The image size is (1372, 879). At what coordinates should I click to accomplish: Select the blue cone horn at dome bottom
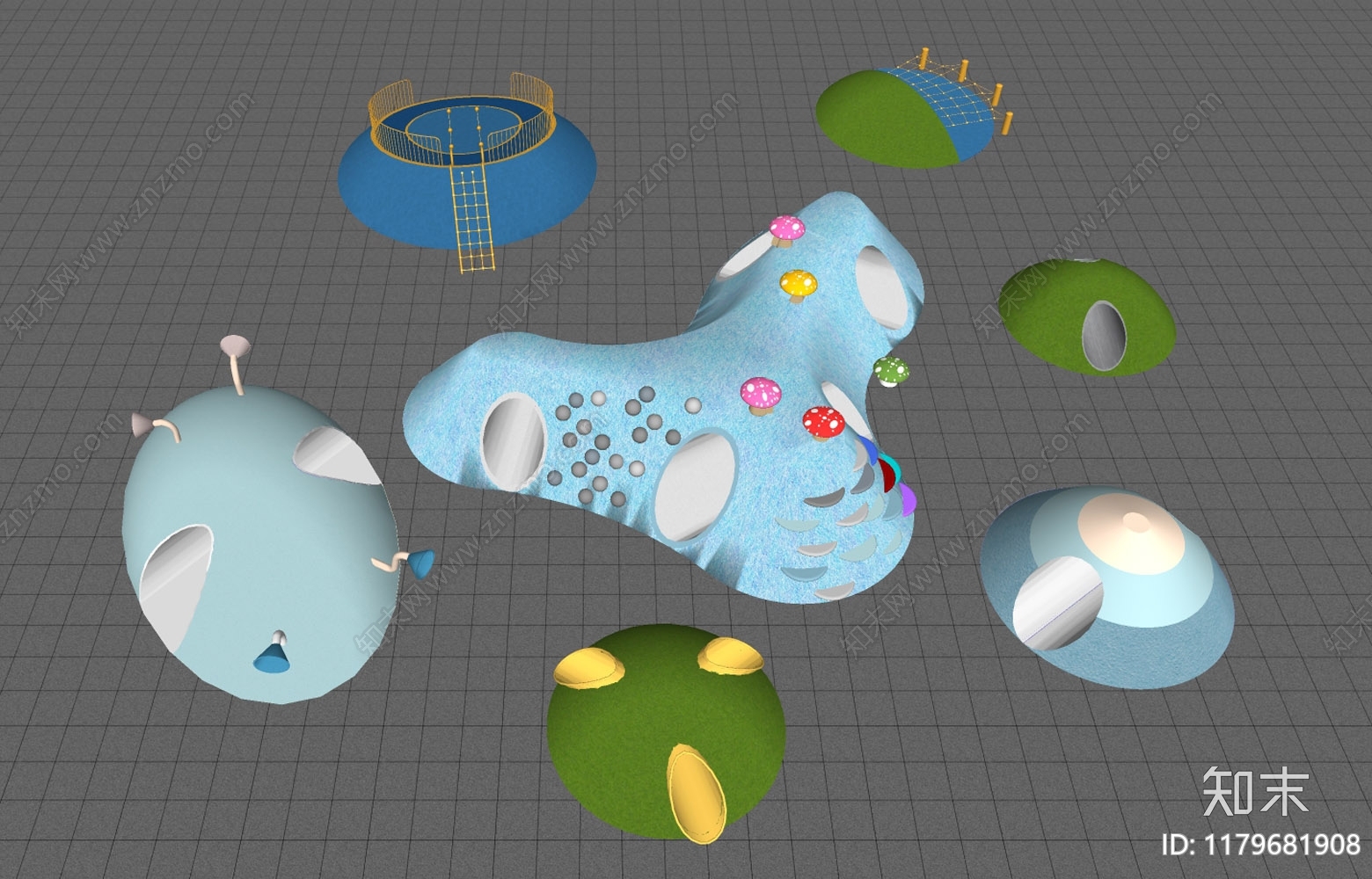(x=274, y=655)
